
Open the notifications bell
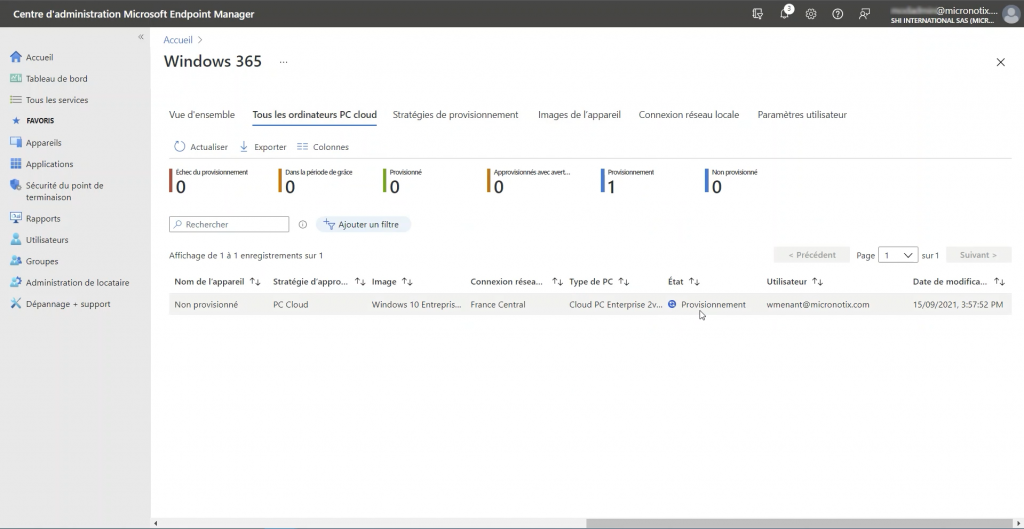(x=784, y=14)
